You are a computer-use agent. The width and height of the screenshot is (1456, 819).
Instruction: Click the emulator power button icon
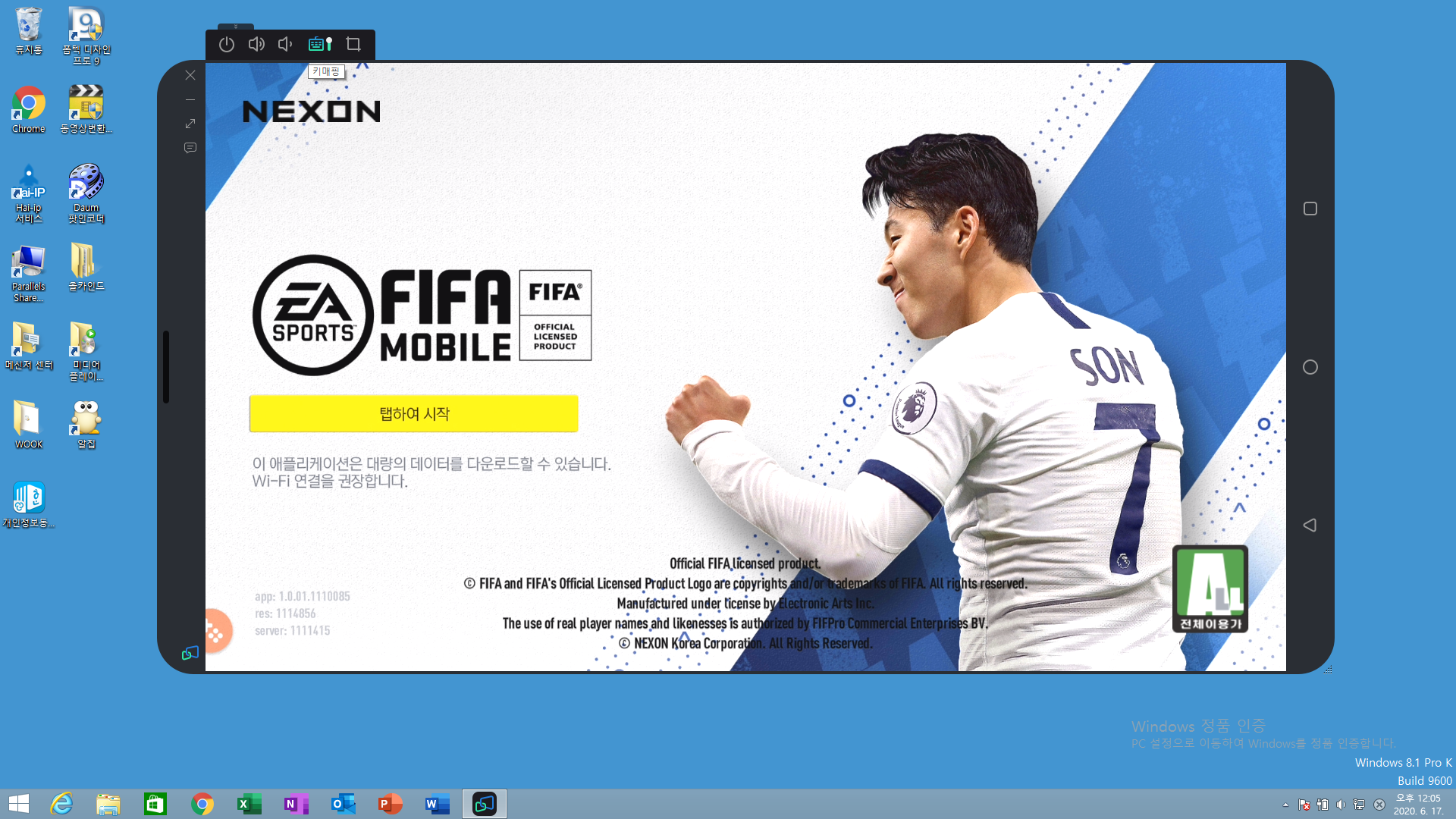point(227,45)
